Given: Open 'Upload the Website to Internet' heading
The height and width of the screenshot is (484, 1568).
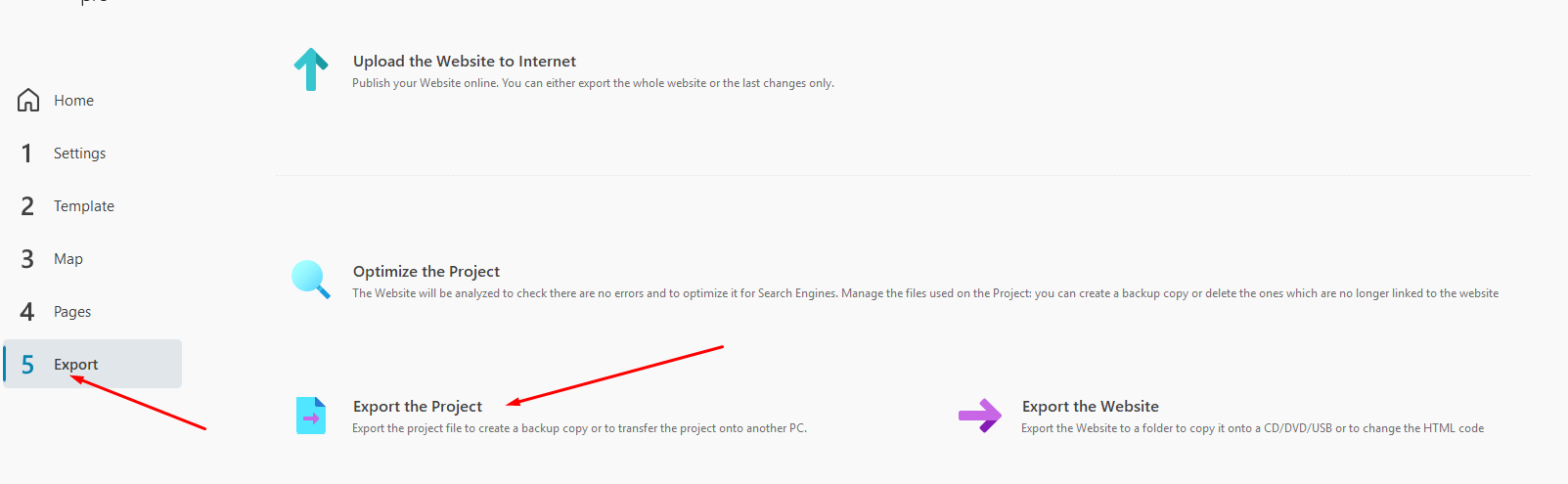Looking at the screenshot, I should [464, 62].
